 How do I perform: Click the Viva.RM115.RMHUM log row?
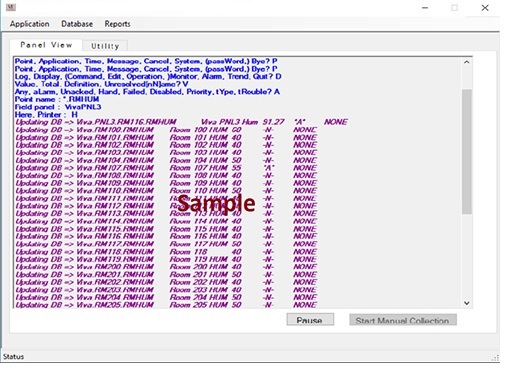tap(166, 229)
